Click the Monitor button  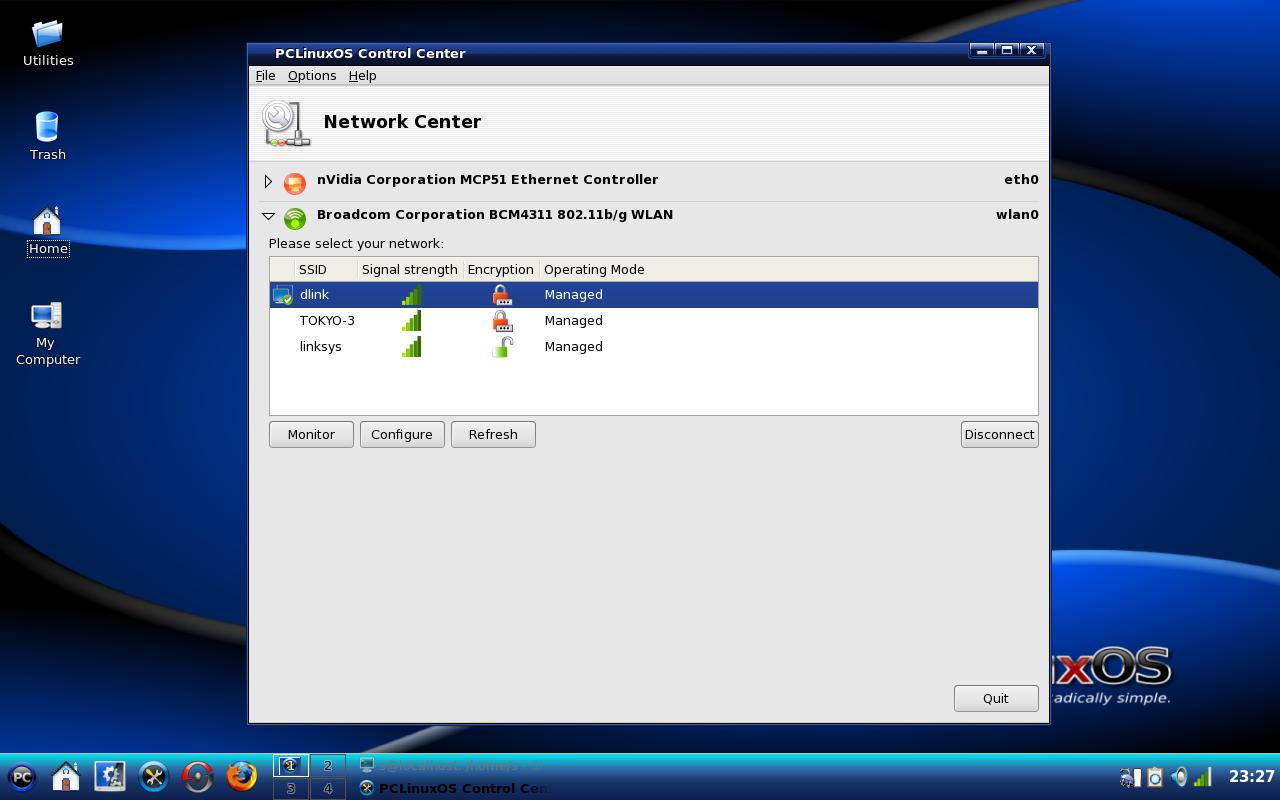pos(311,435)
